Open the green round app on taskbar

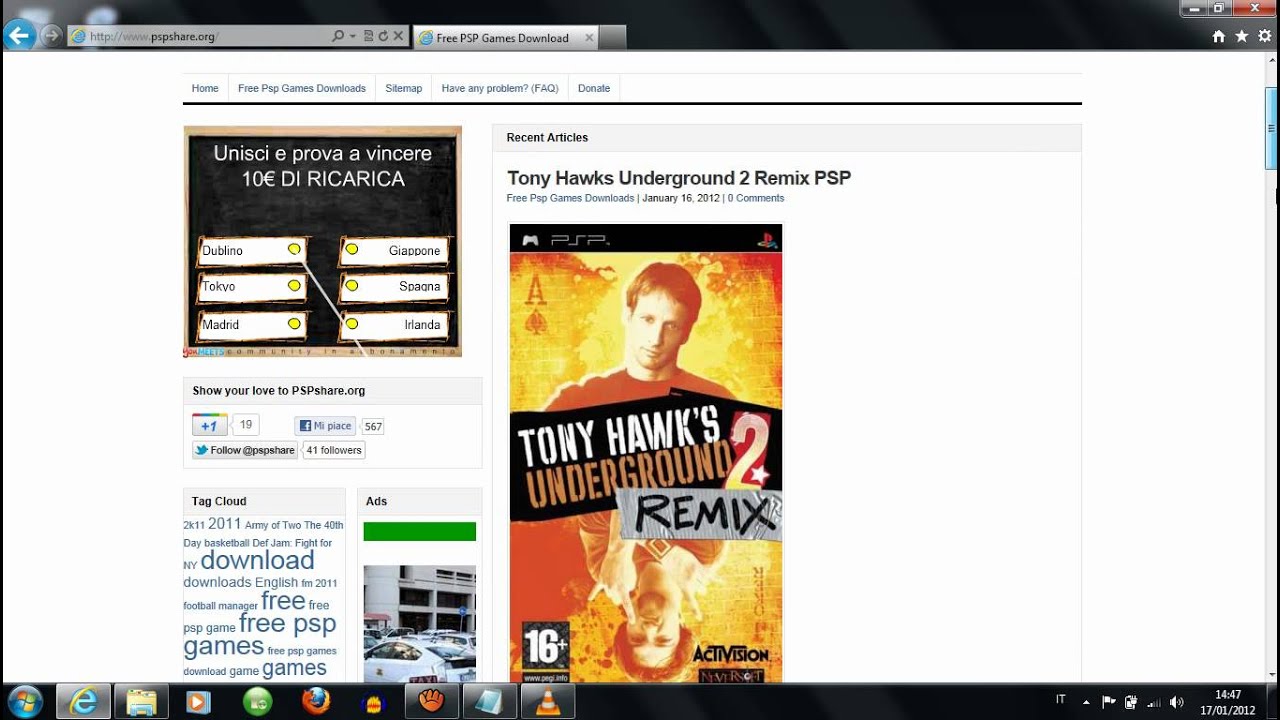257,702
